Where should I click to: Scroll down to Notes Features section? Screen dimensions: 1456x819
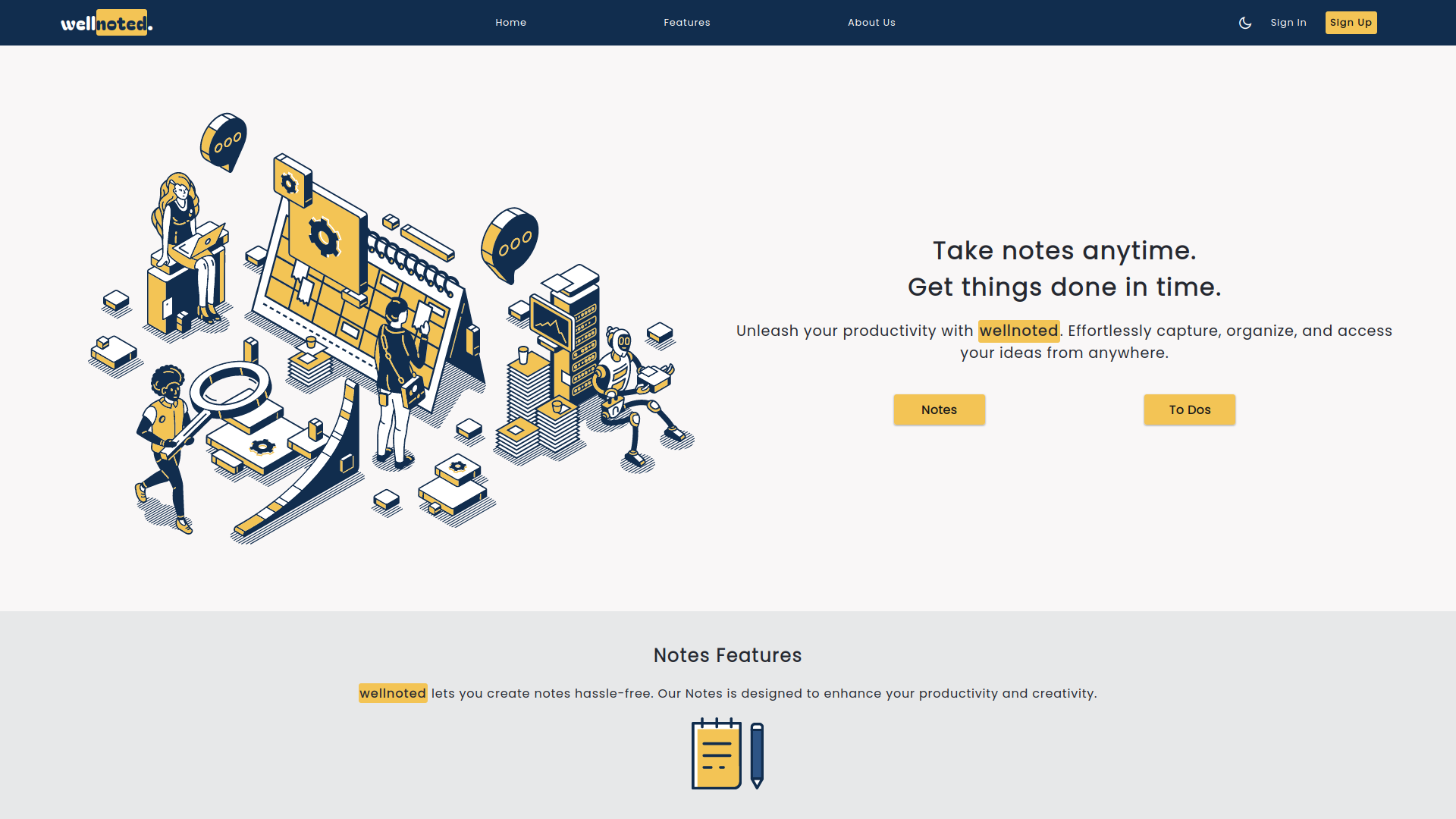click(x=728, y=655)
